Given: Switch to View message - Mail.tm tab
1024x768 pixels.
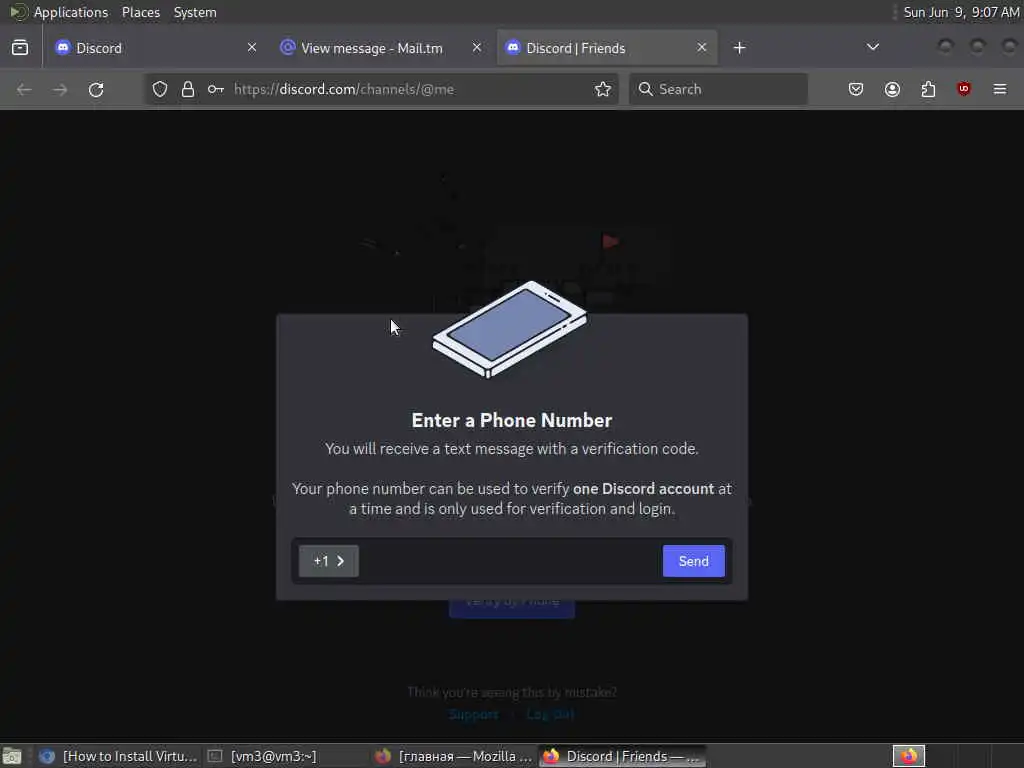Looking at the screenshot, I should pyautogui.click(x=381, y=48).
